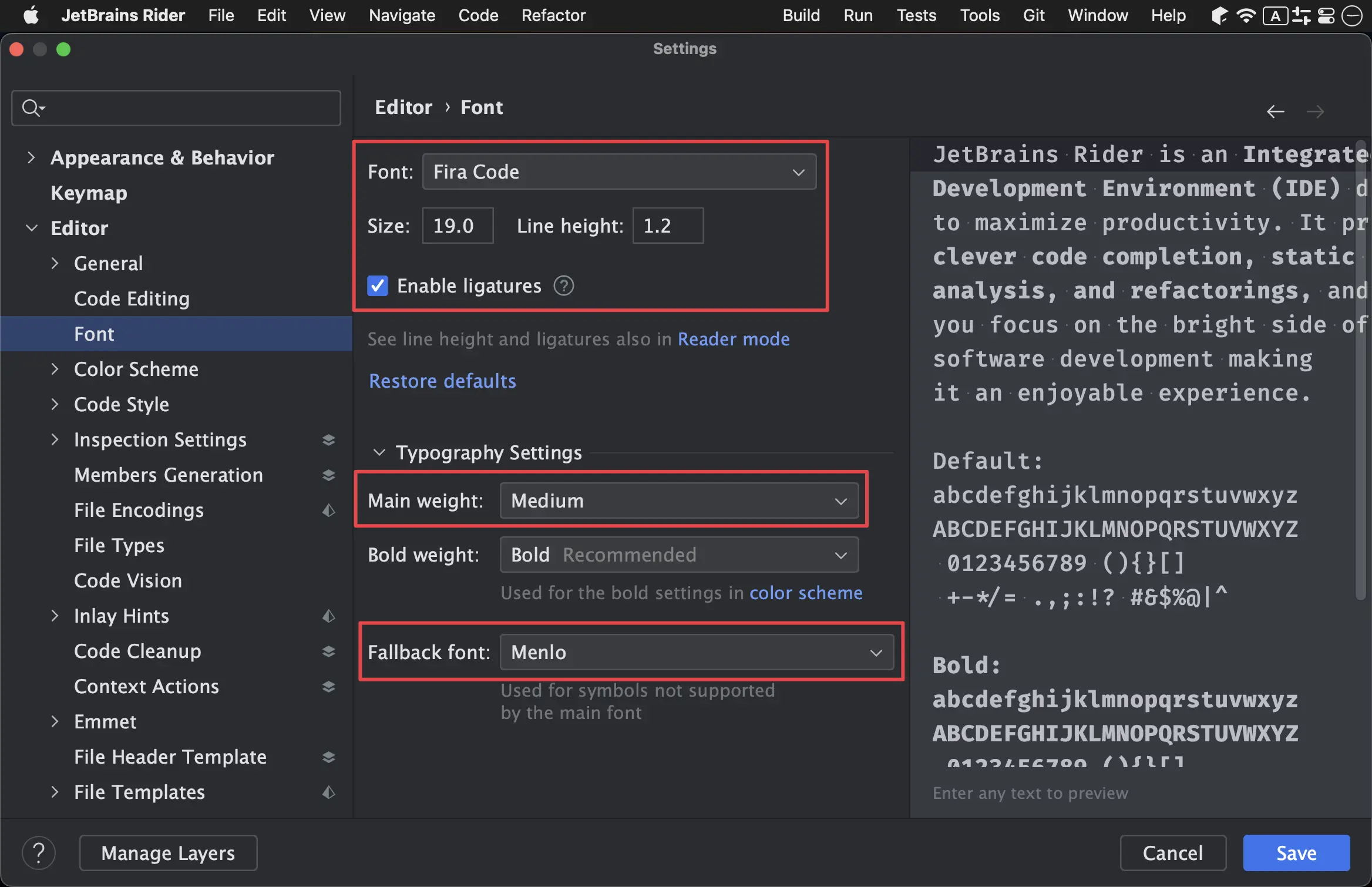Screen dimensions: 1372x887
Task: Open the Bold weight dropdown
Action: click(679, 555)
